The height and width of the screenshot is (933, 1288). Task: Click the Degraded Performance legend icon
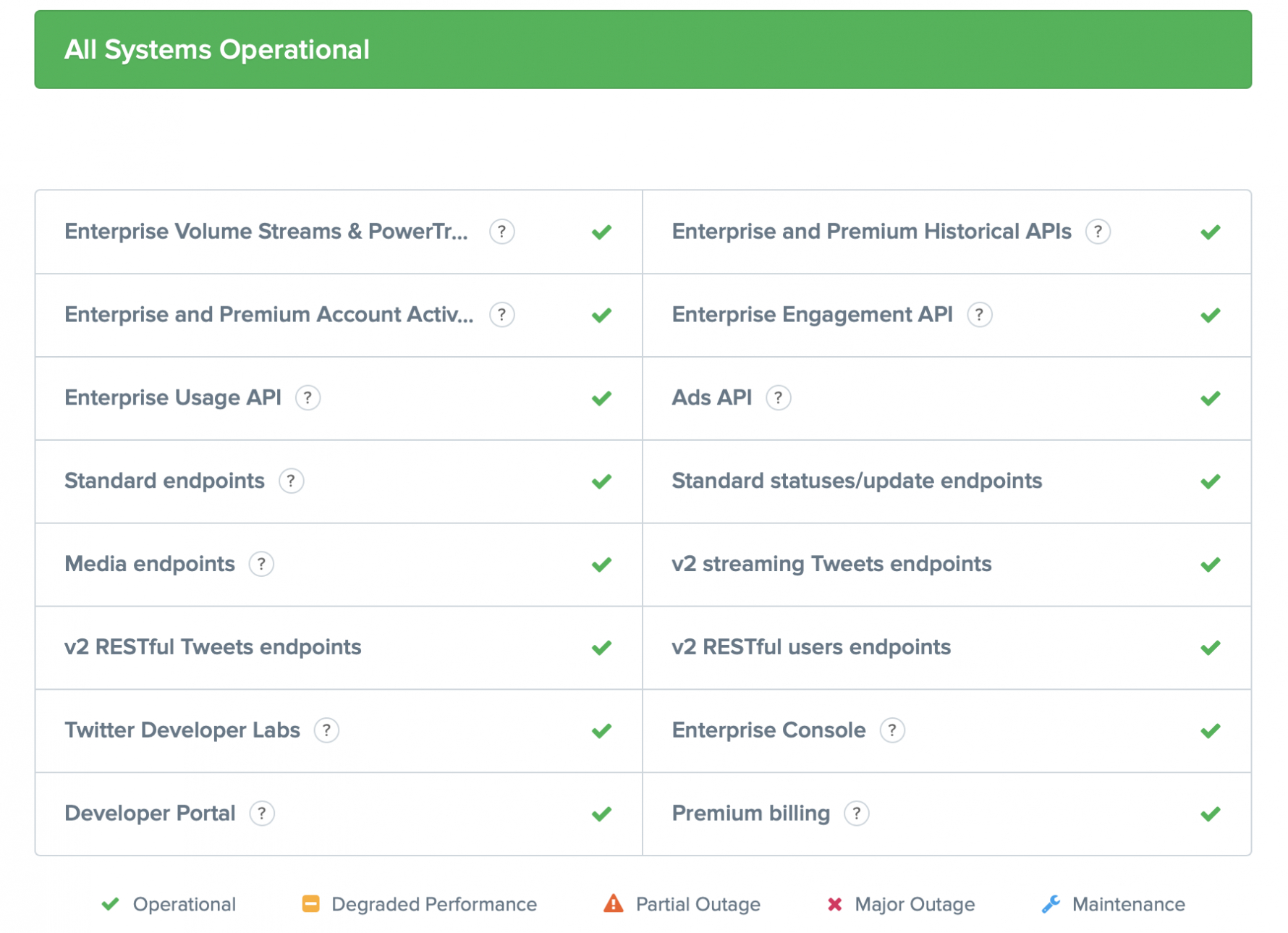pos(310,903)
